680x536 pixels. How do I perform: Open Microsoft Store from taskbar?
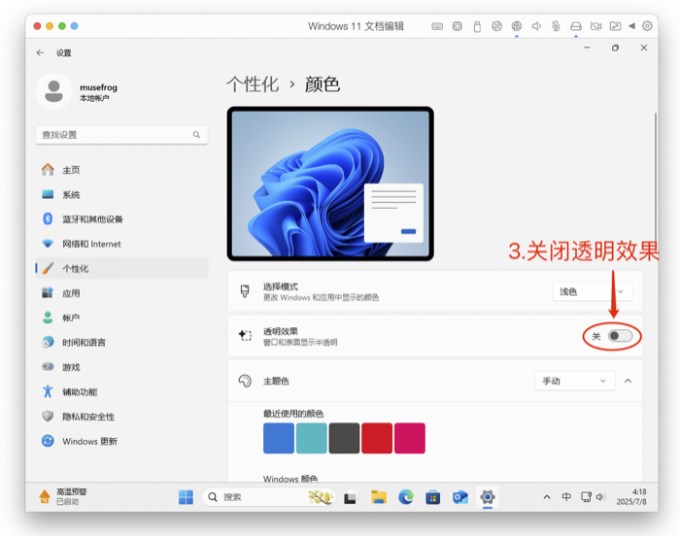point(433,497)
